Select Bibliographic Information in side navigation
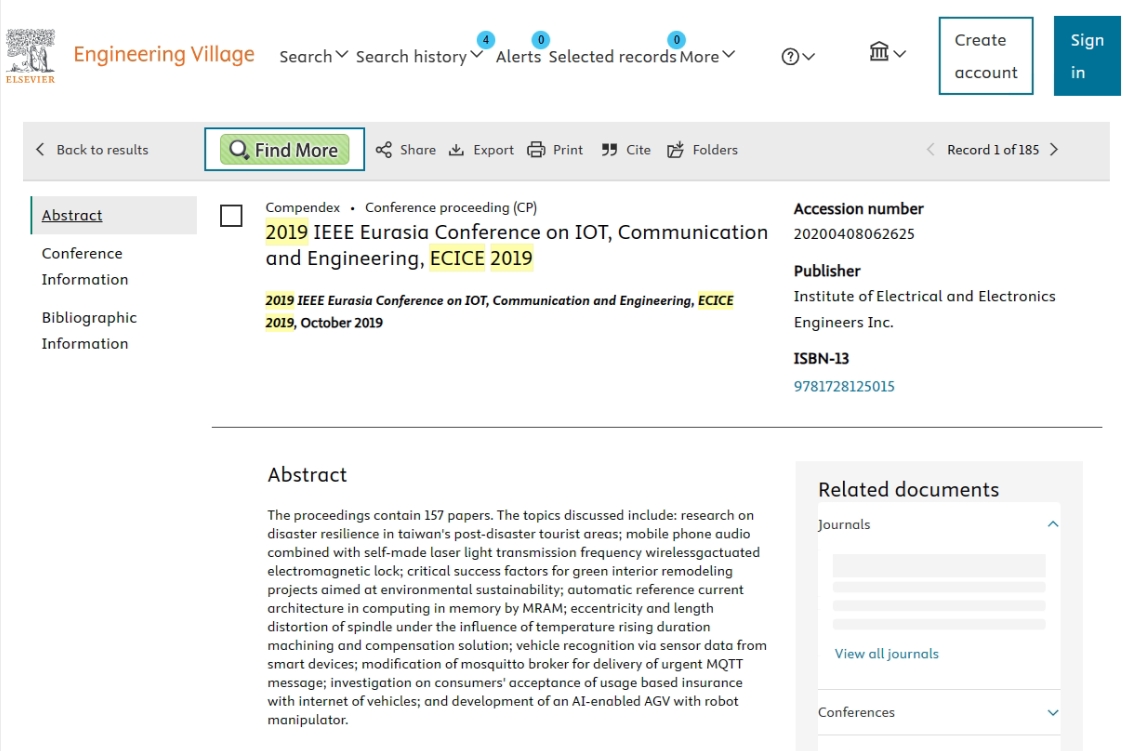1124x751 pixels. coord(89,330)
